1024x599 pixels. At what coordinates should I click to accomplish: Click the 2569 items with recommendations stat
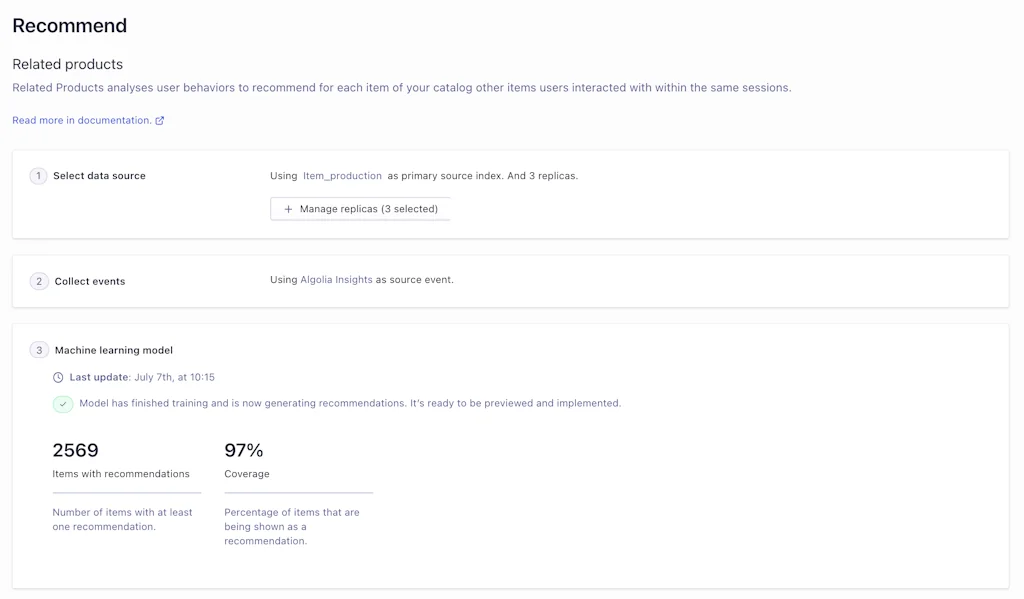pyautogui.click(x=74, y=450)
